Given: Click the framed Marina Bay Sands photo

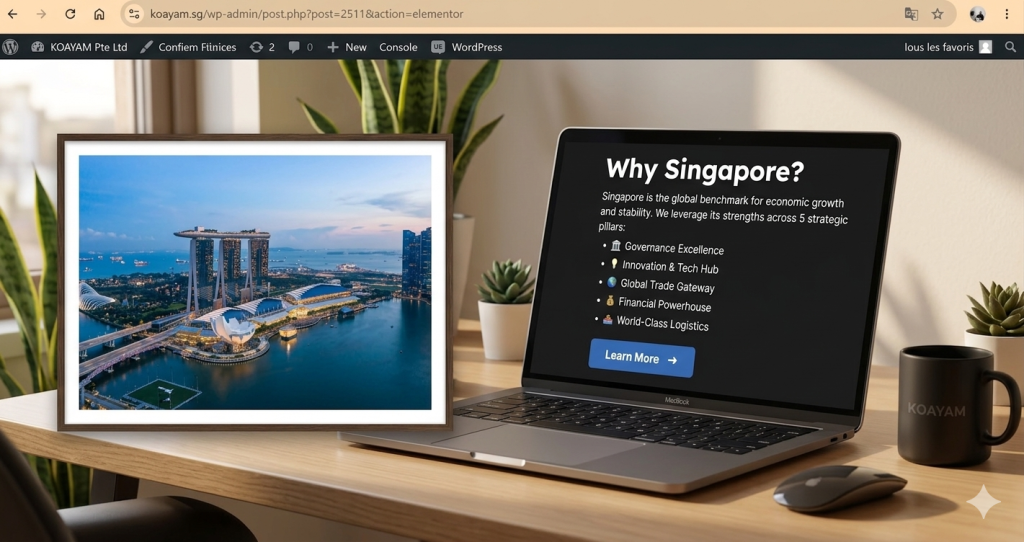Looking at the screenshot, I should [x=255, y=282].
